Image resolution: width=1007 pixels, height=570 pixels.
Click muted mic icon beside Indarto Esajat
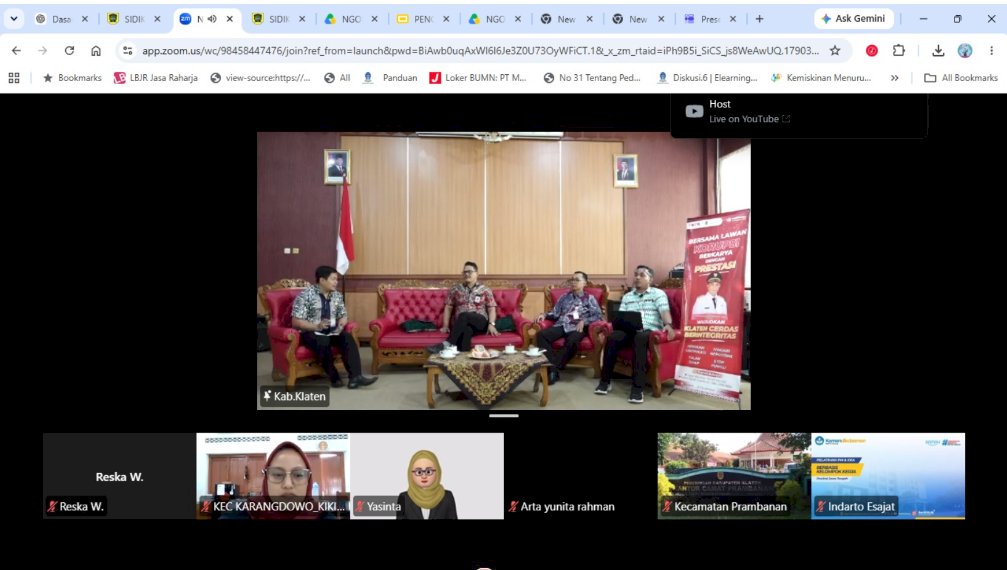[821, 506]
